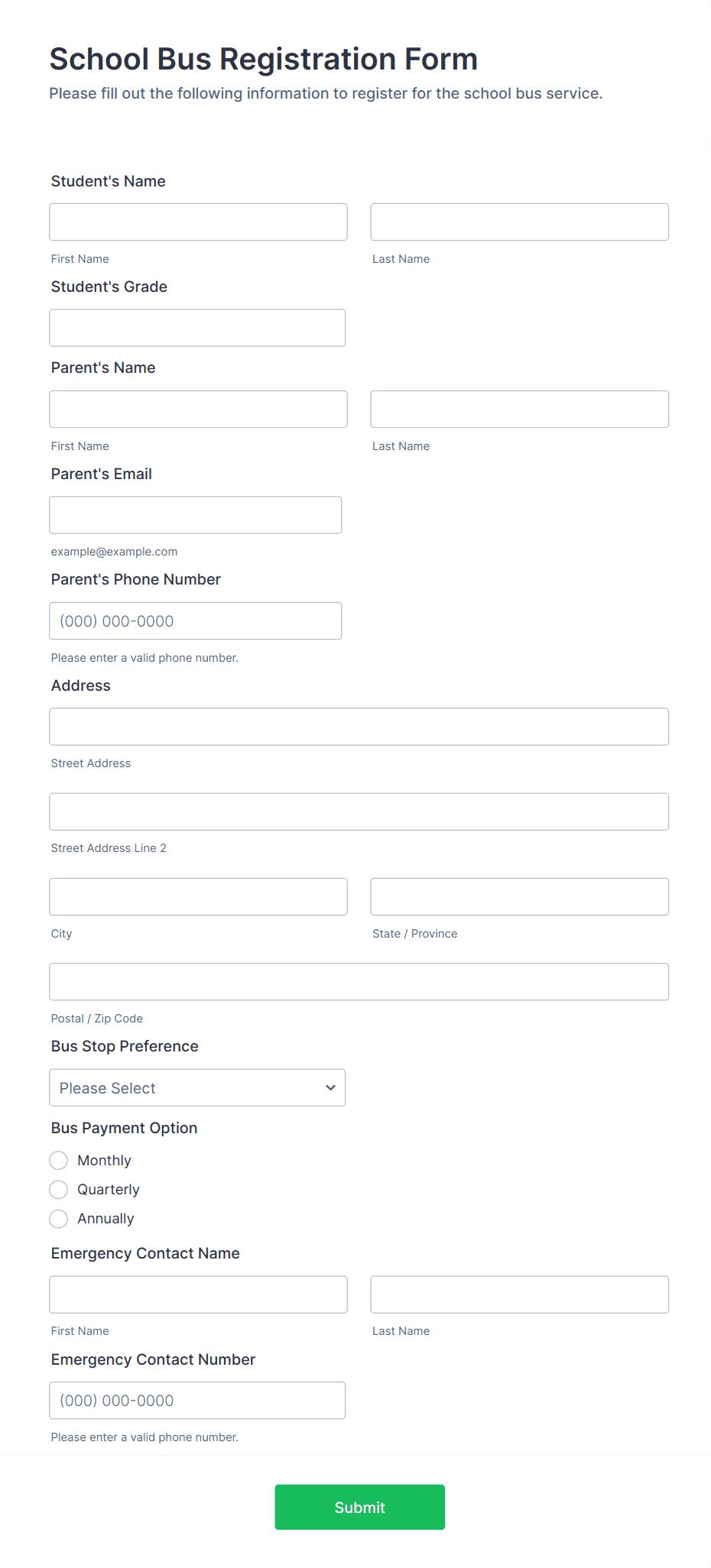This screenshot has height=1568, width=711.
Task: Select the Quarterly payment option
Action: click(58, 1189)
